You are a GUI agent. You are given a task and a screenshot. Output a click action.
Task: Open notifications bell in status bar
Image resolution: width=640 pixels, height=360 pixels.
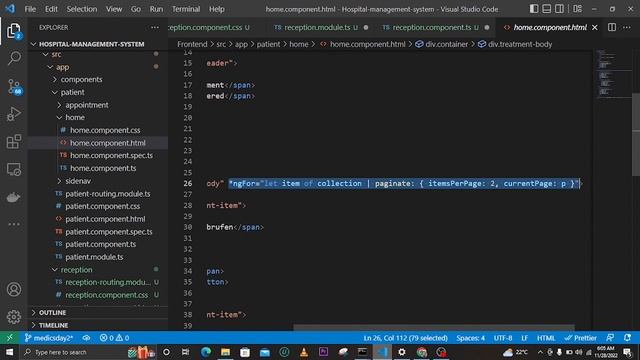coord(627,338)
